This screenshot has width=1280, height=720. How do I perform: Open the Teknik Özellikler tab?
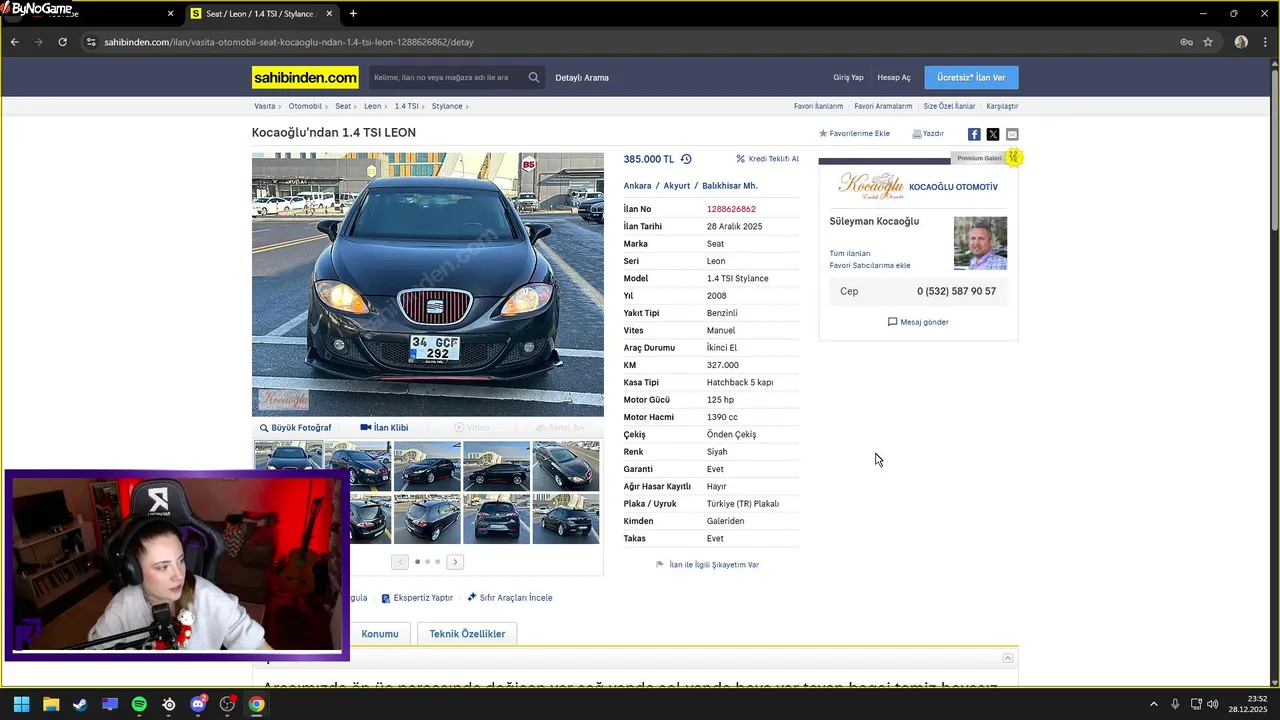[x=467, y=634]
